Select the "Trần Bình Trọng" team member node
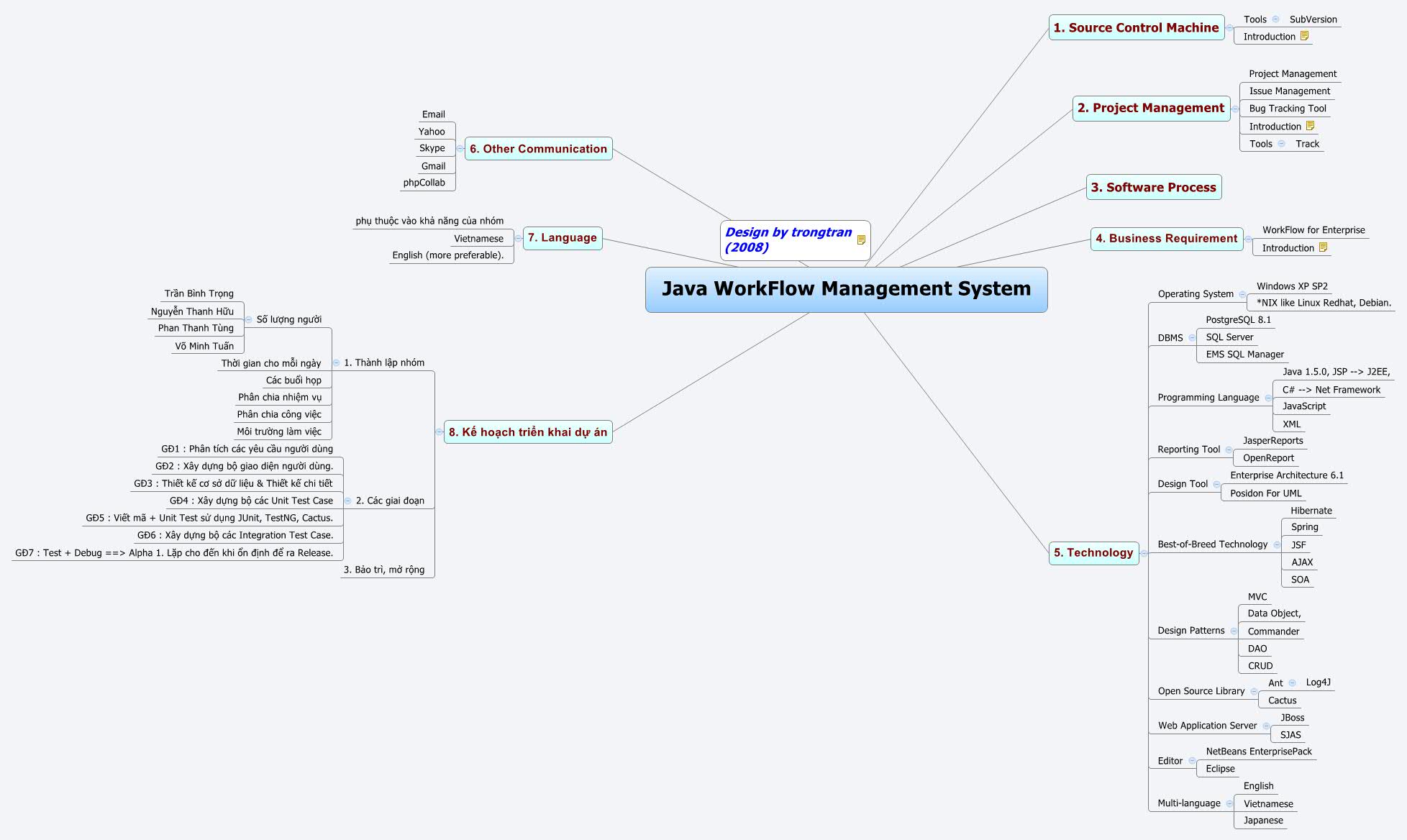This screenshot has width=1407, height=840. coord(198,293)
